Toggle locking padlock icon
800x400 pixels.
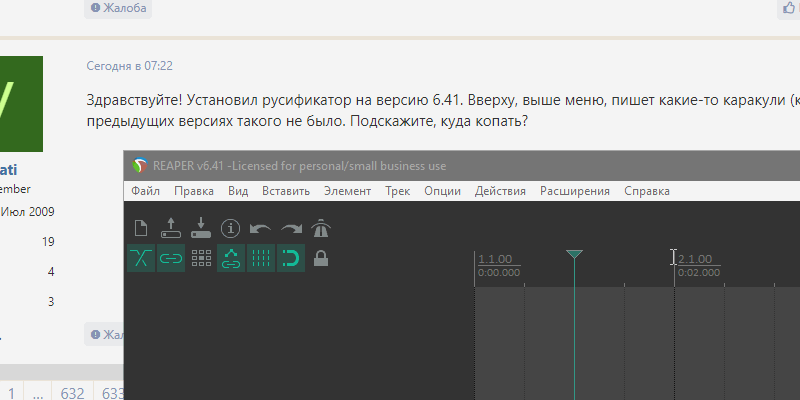tap(321, 258)
